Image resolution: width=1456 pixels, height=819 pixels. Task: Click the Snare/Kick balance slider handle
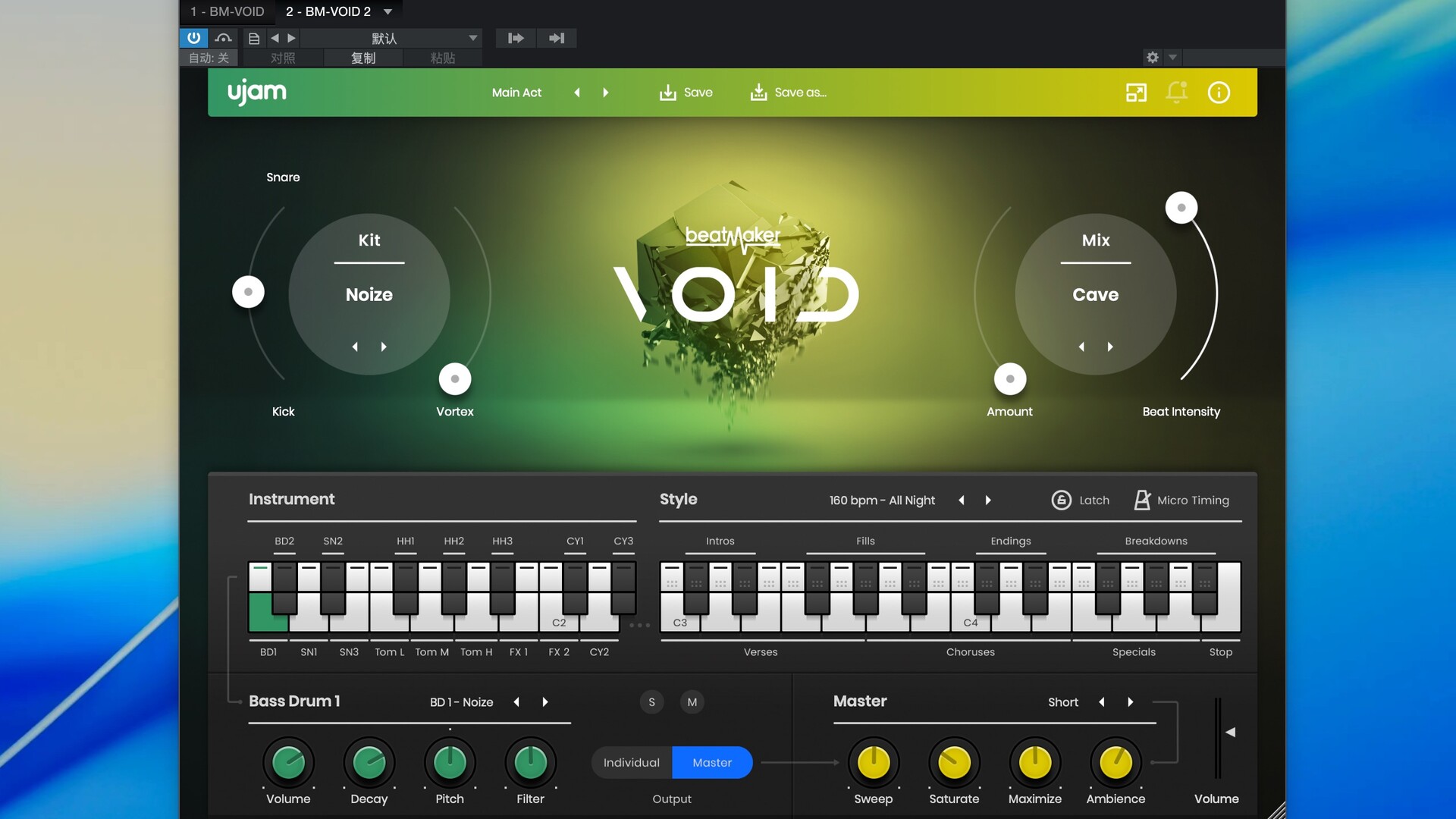248,292
